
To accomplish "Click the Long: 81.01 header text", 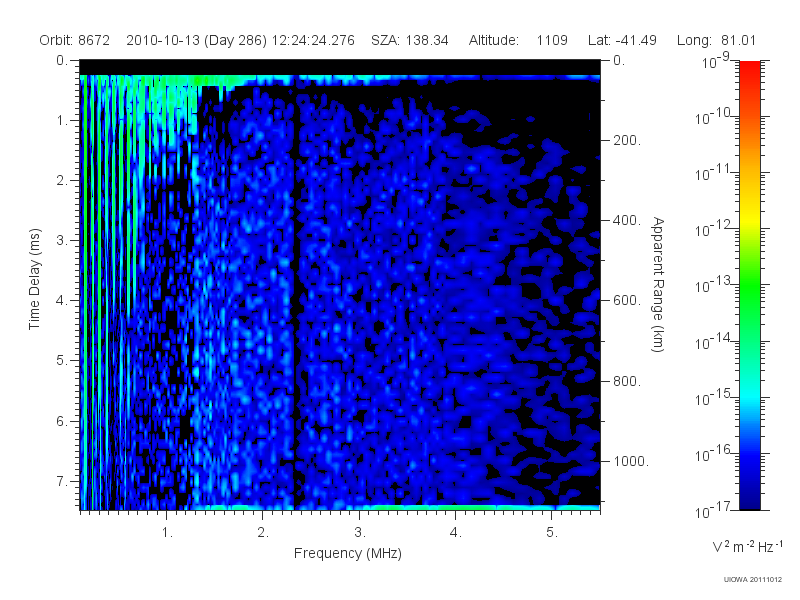I will coord(716,40).
